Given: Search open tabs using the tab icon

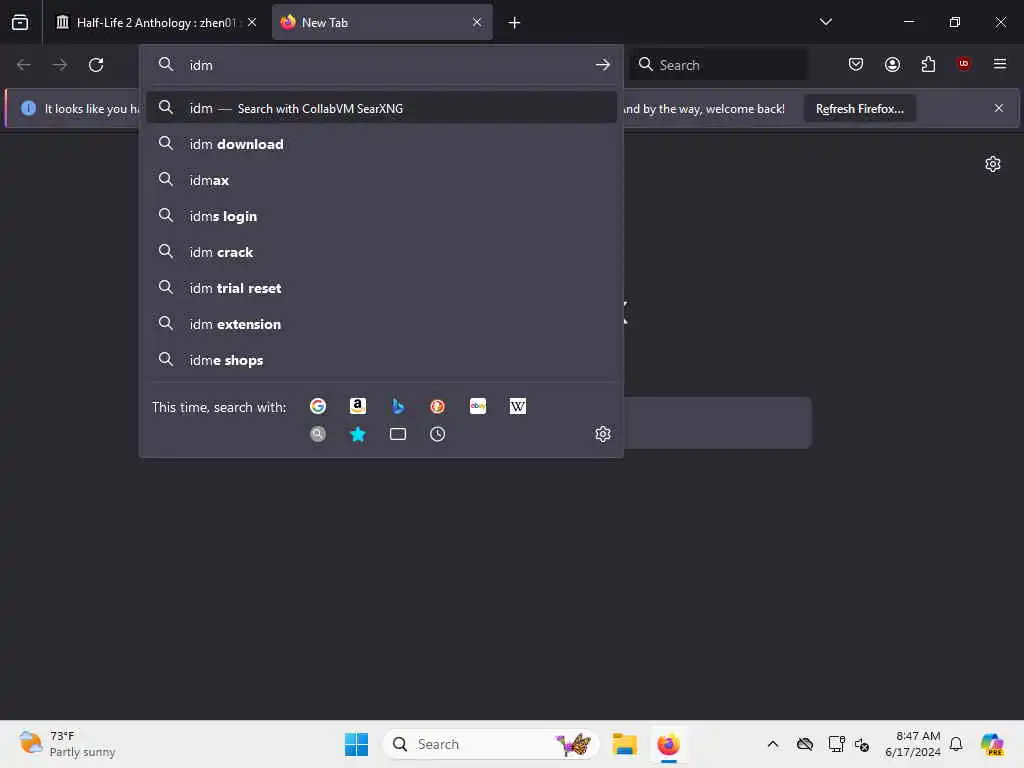Looking at the screenshot, I should click(x=398, y=434).
